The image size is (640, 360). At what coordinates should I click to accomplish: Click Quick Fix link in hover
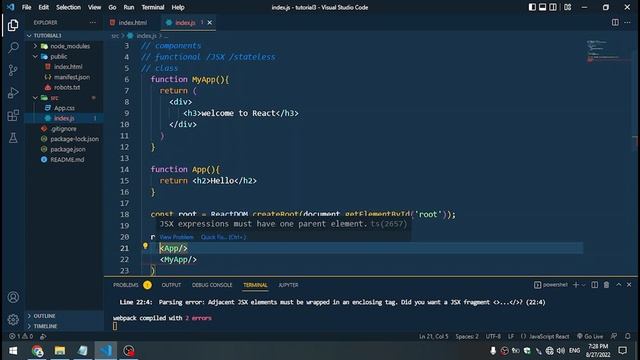tap(223, 237)
